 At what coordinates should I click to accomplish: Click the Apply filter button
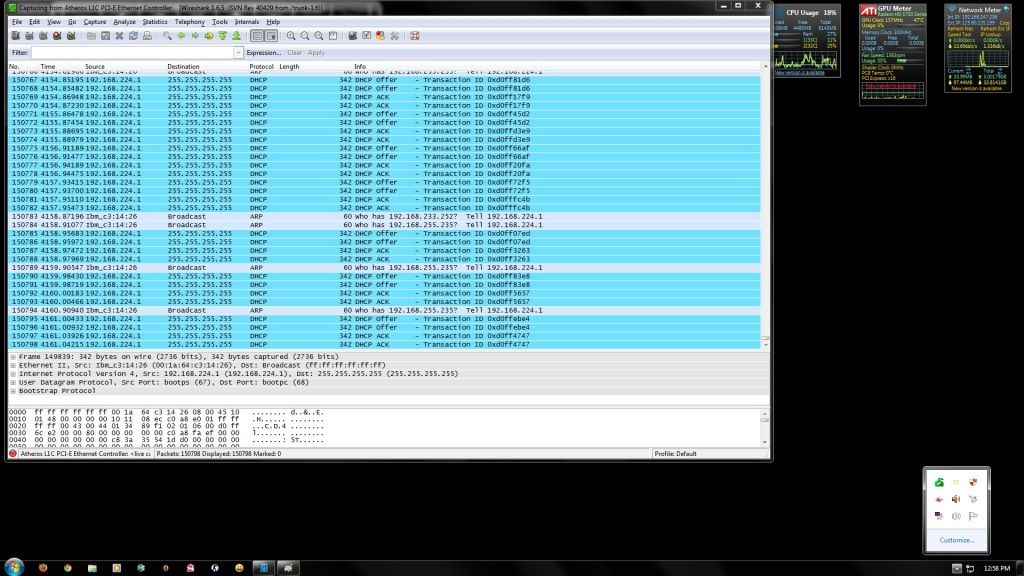[x=316, y=52]
